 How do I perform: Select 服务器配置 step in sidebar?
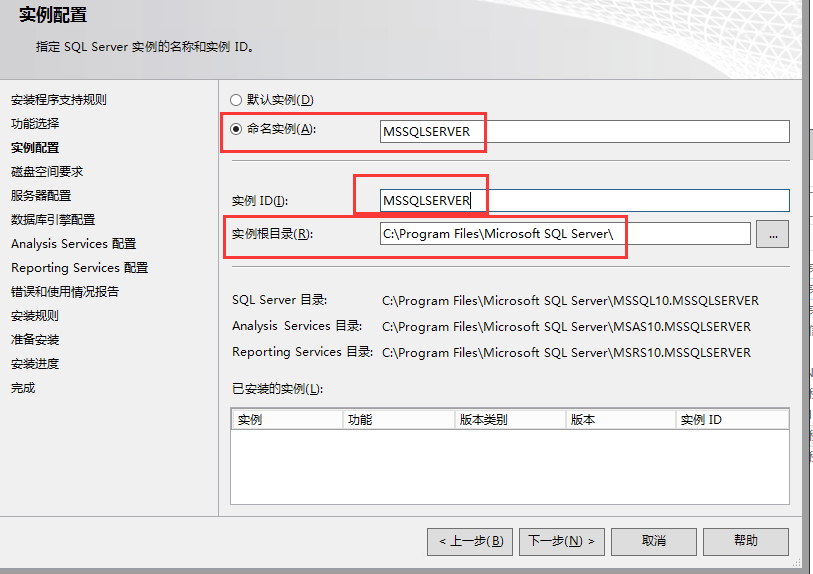point(41,195)
